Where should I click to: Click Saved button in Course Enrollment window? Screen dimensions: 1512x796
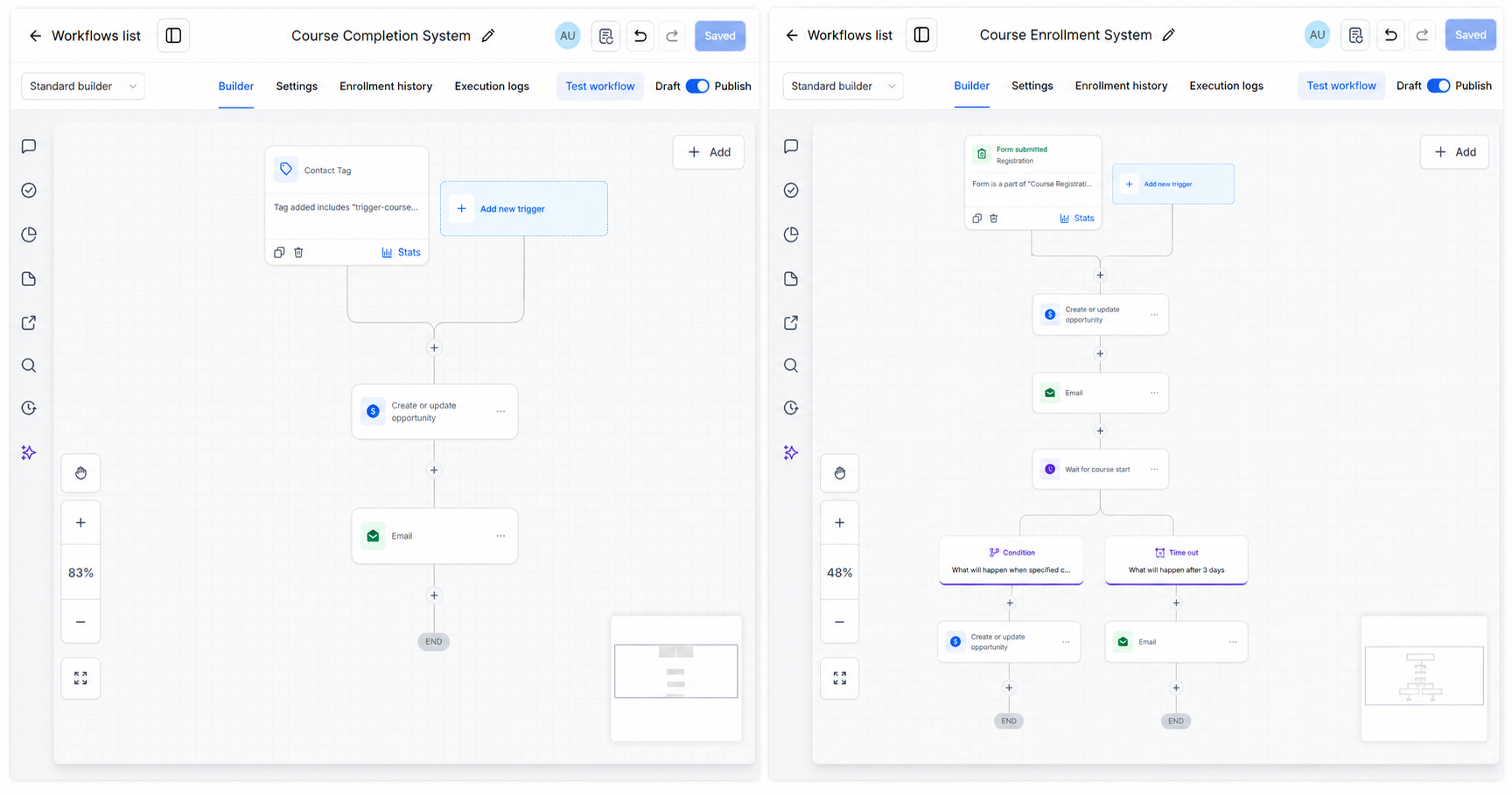click(1470, 35)
